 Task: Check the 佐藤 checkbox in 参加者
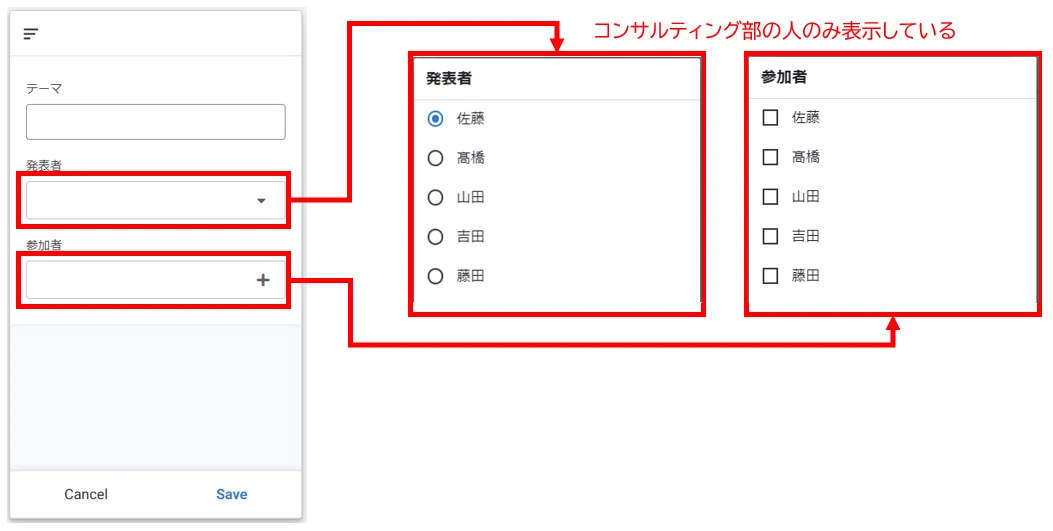pos(770,117)
